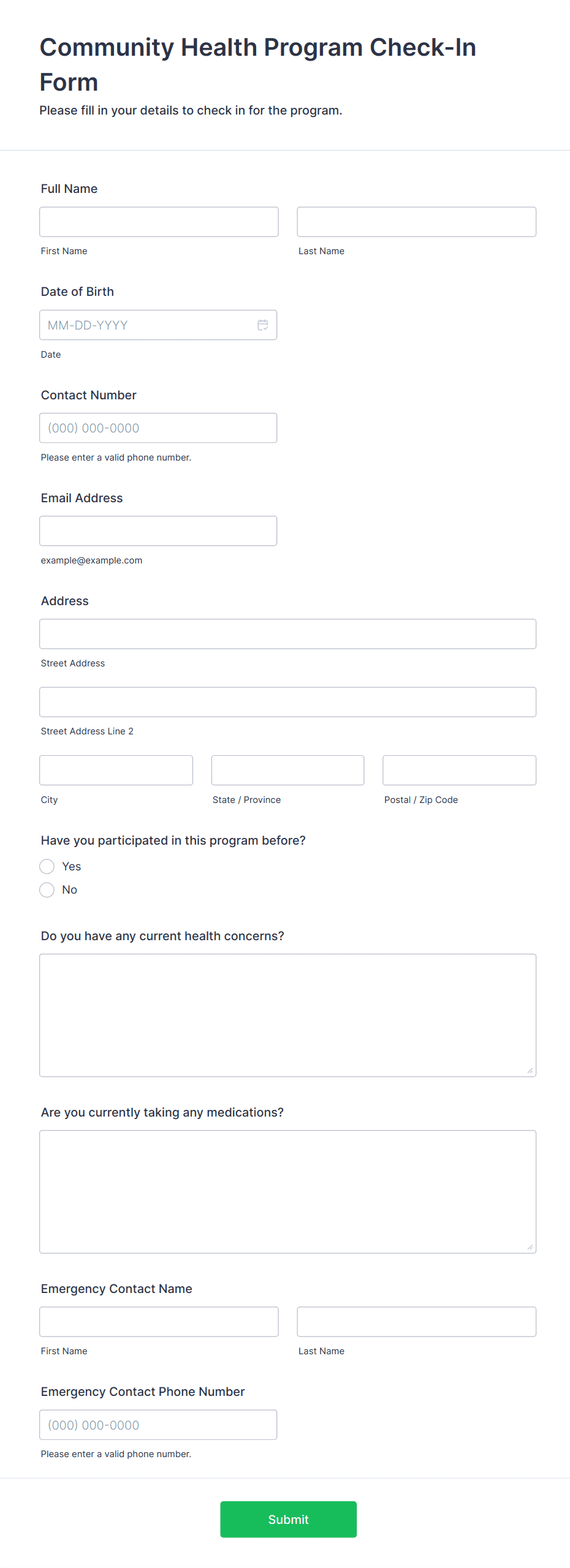
Task: Click the Postal / Zip Code field
Action: click(458, 770)
